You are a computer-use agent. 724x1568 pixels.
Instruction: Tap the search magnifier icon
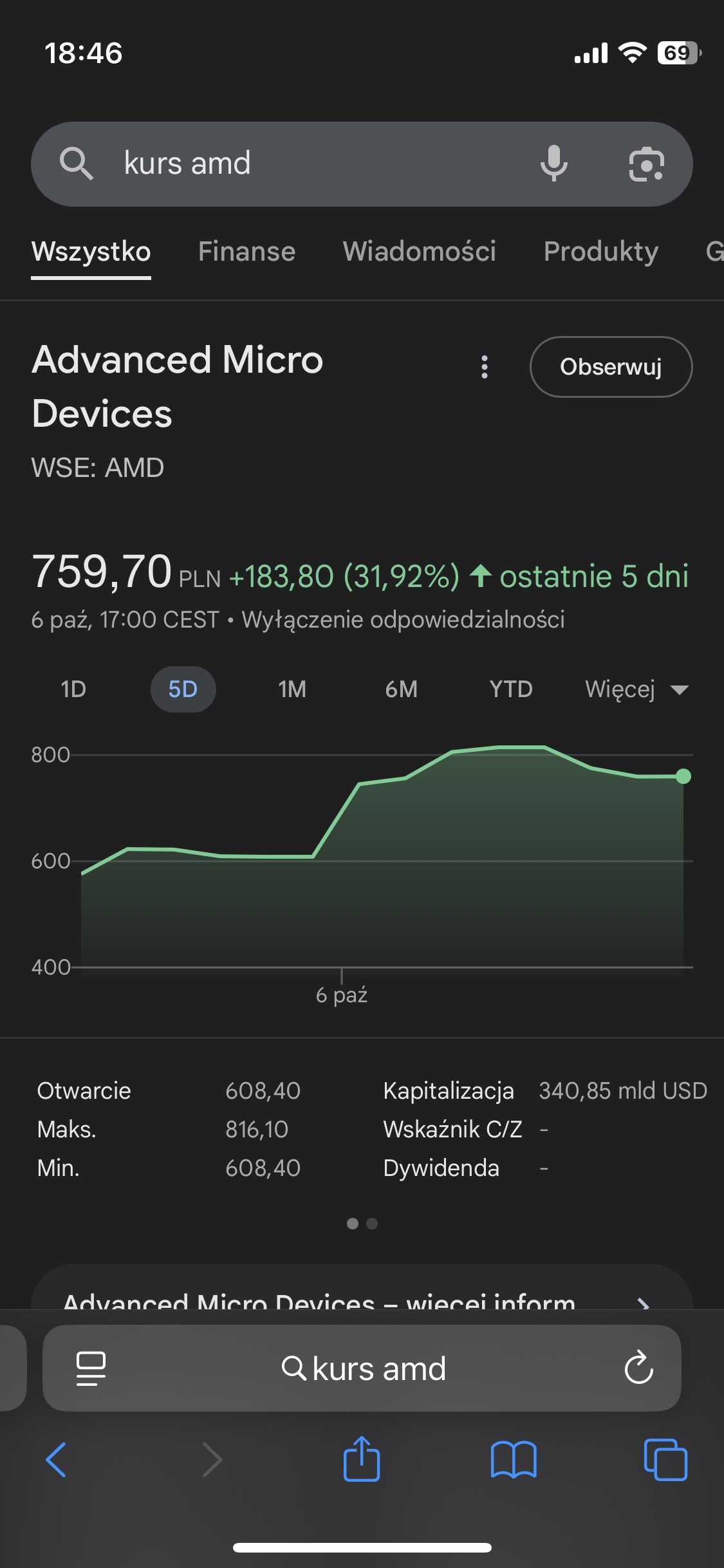pos(76,163)
